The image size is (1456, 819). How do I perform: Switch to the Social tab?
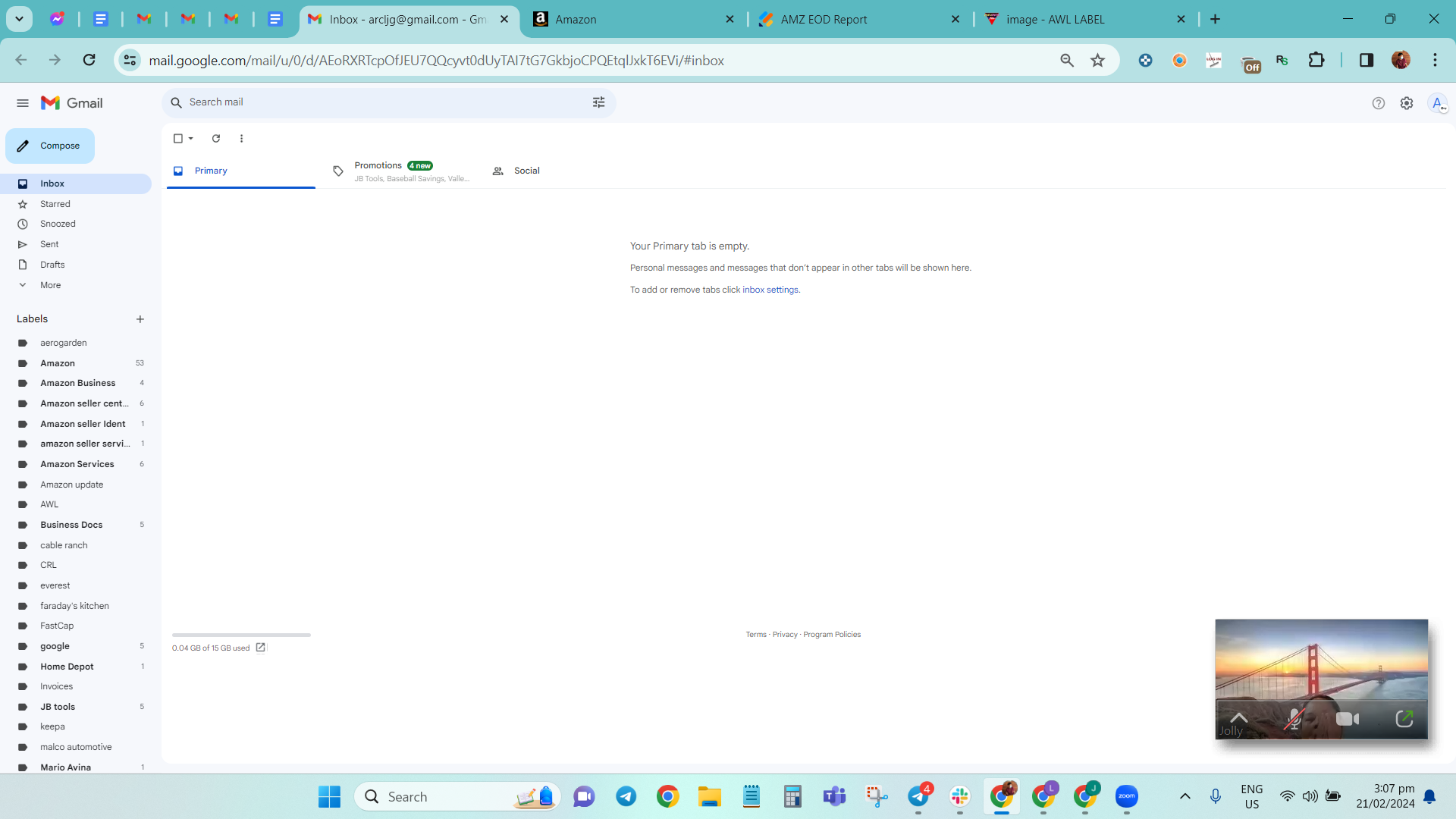pos(560,171)
